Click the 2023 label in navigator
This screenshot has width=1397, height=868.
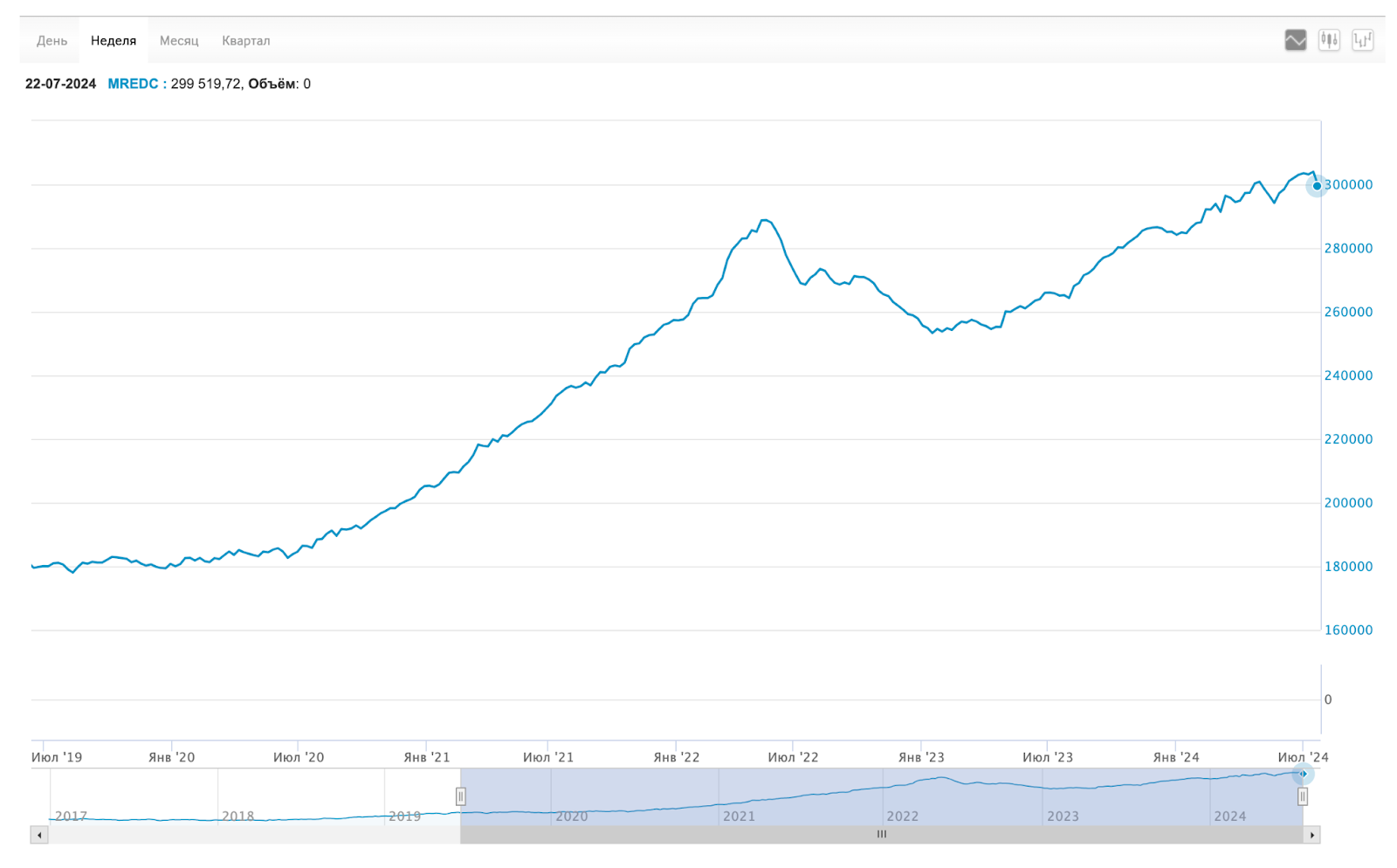1063,816
